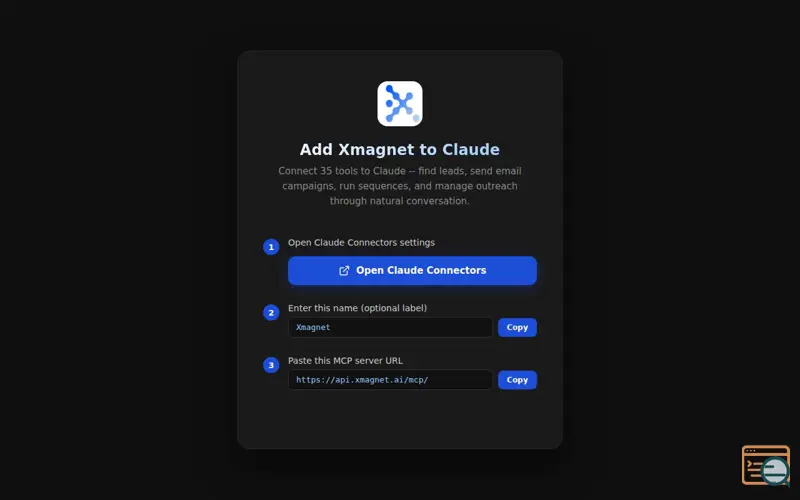Click the 'Add Xmagnet to Claude' heading
The height and width of the screenshot is (500, 800).
point(399,149)
